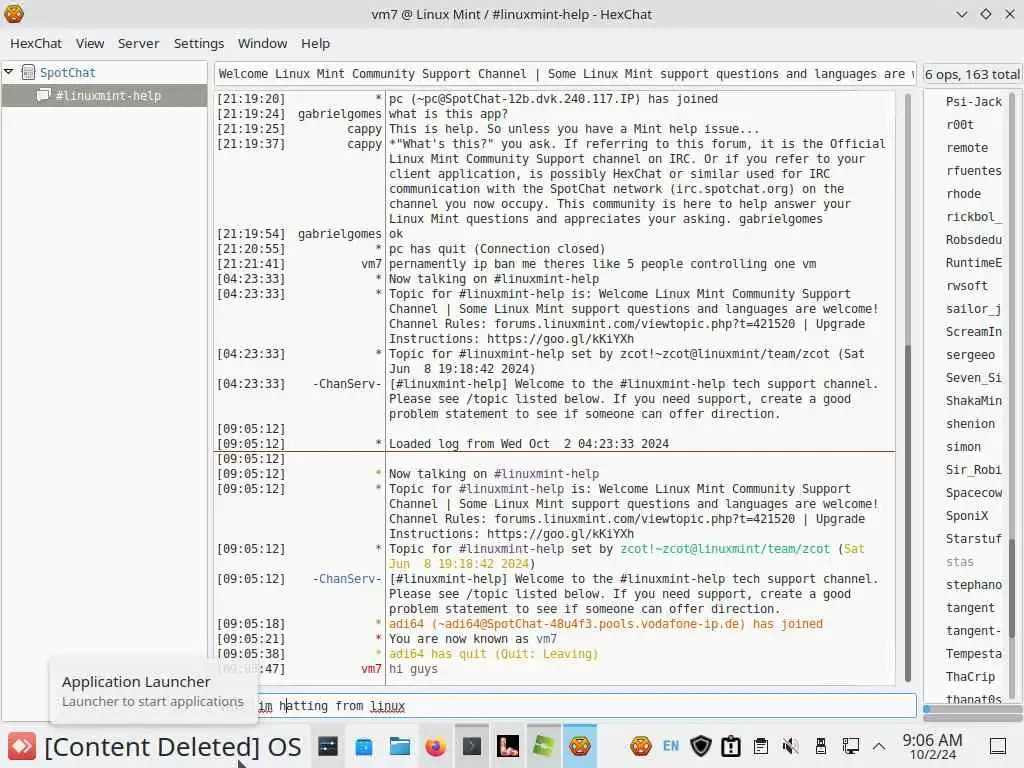Select user rhode in user list
This screenshot has height=768, width=1024.
click(963, 194)
